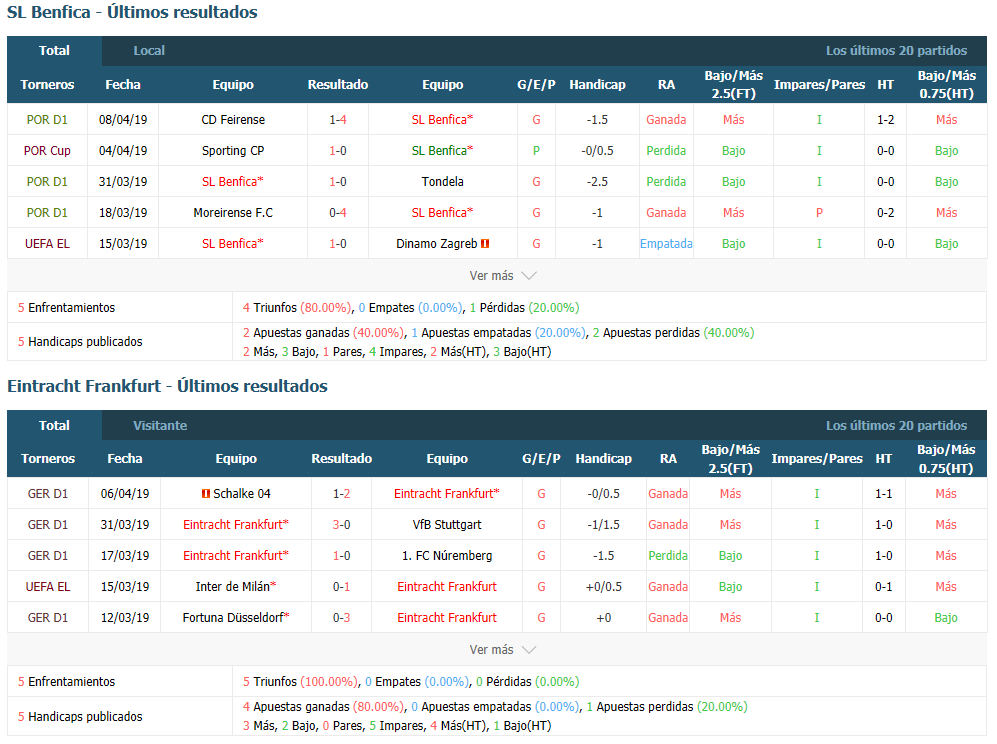997x744 pixels.
Task: Click the P in Moreirense row Impares/Pares column
Action: (819, 213)
